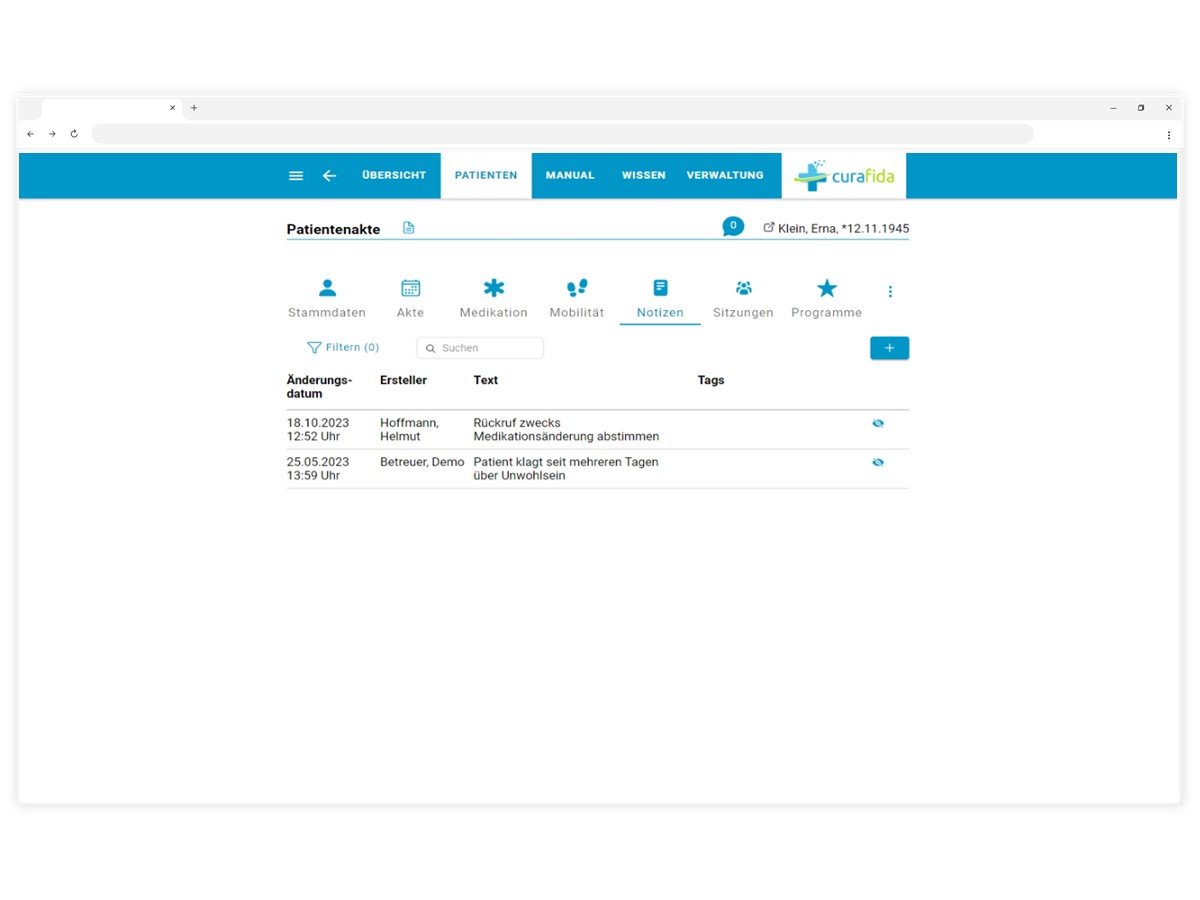The height and width of the screenshot is (900, 1200).
Task: Click the browser forward button
Action: 52,134
